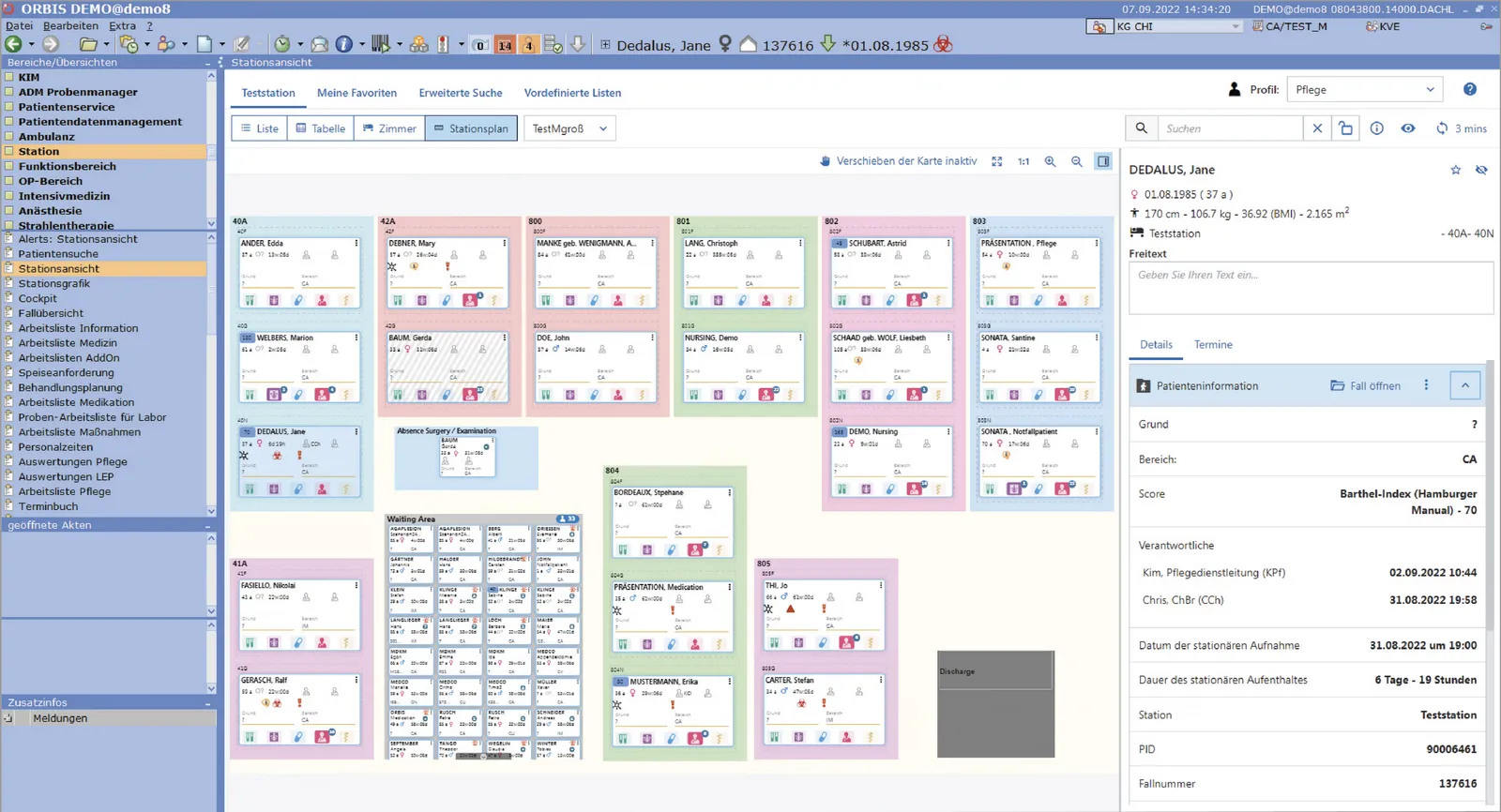Screen dimensions: 1501x812
Task: Click the Fall öffnen link
Action: pyautogui.click(x=1366, y=386)
